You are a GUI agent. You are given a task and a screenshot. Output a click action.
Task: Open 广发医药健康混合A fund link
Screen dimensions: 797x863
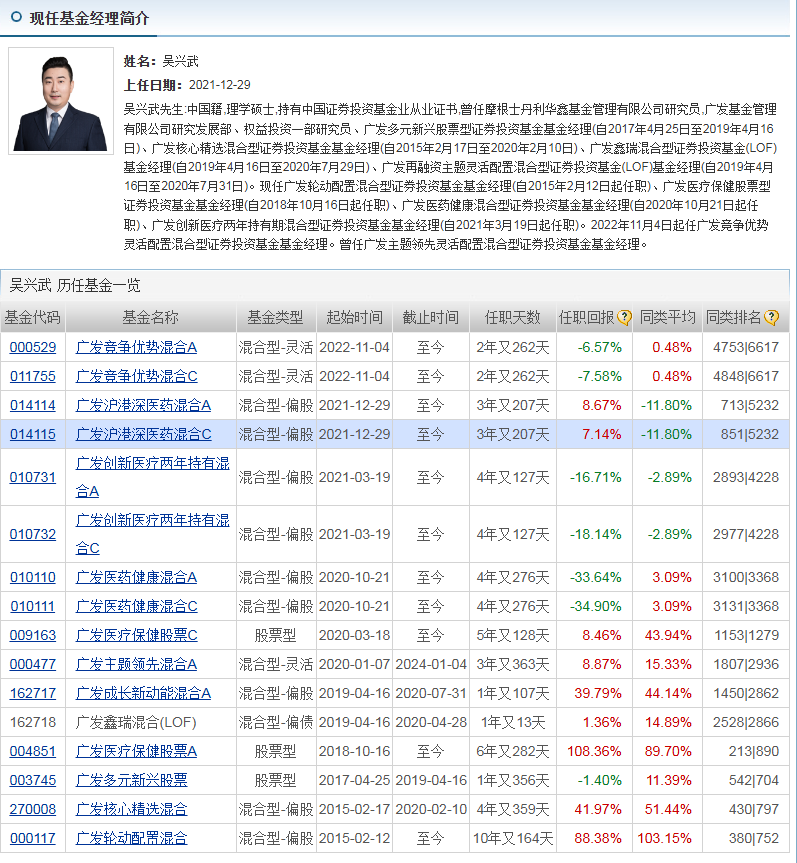137,577
